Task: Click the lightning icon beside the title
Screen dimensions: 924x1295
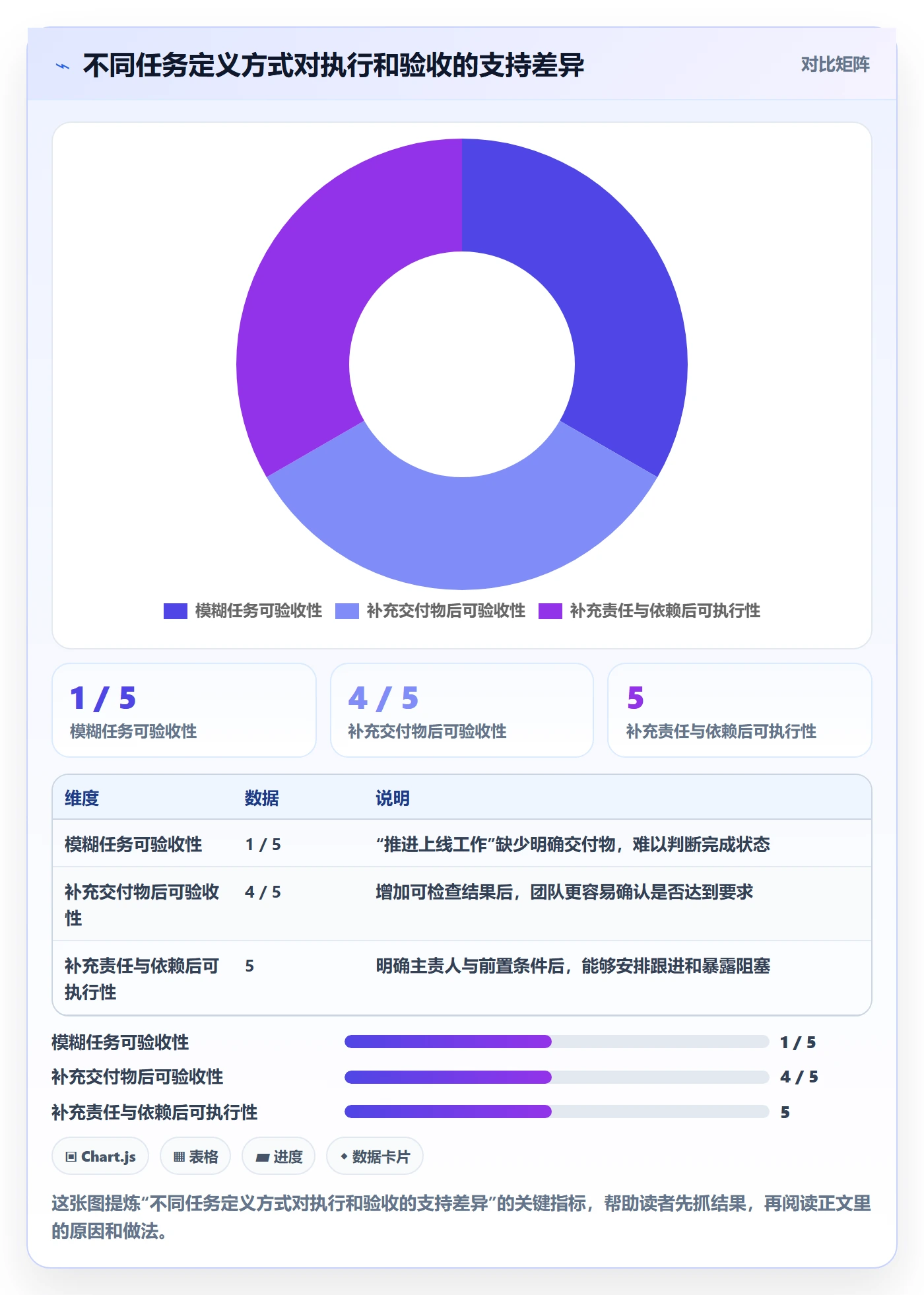Action: coord(63,66)
